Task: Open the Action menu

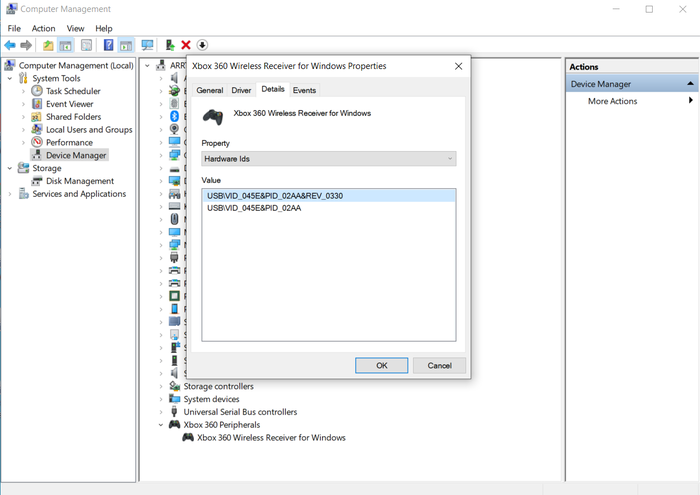Action: [x=43, y=29]
